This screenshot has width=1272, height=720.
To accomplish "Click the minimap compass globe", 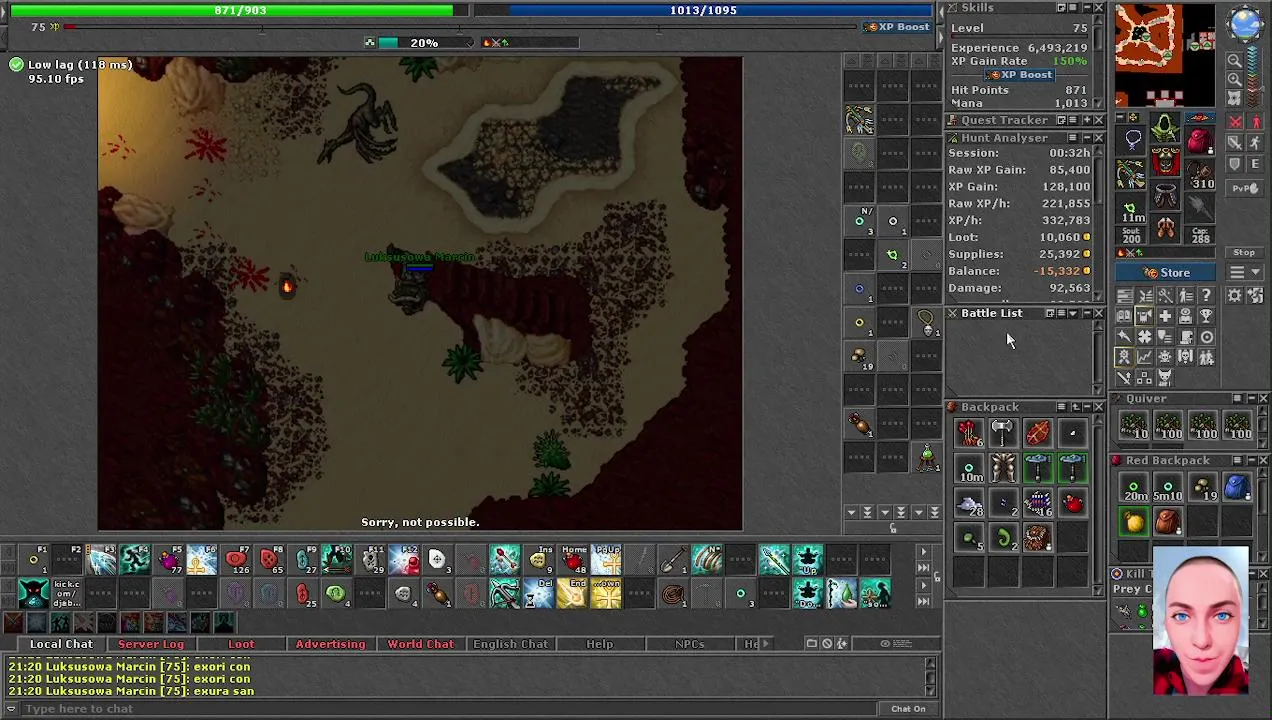I will click(x=1245, y=23).
